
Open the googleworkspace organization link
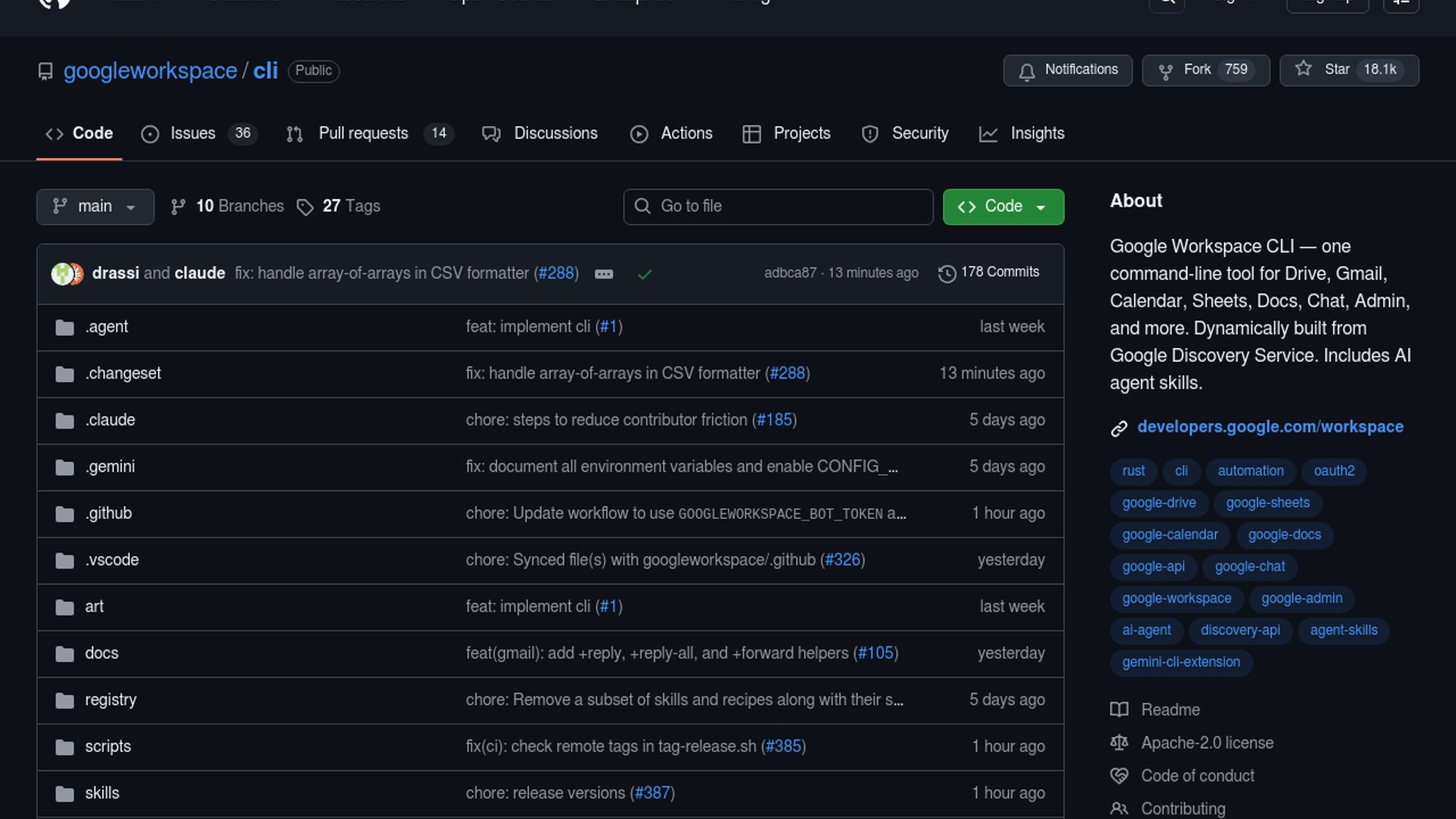tap(150, 71)
